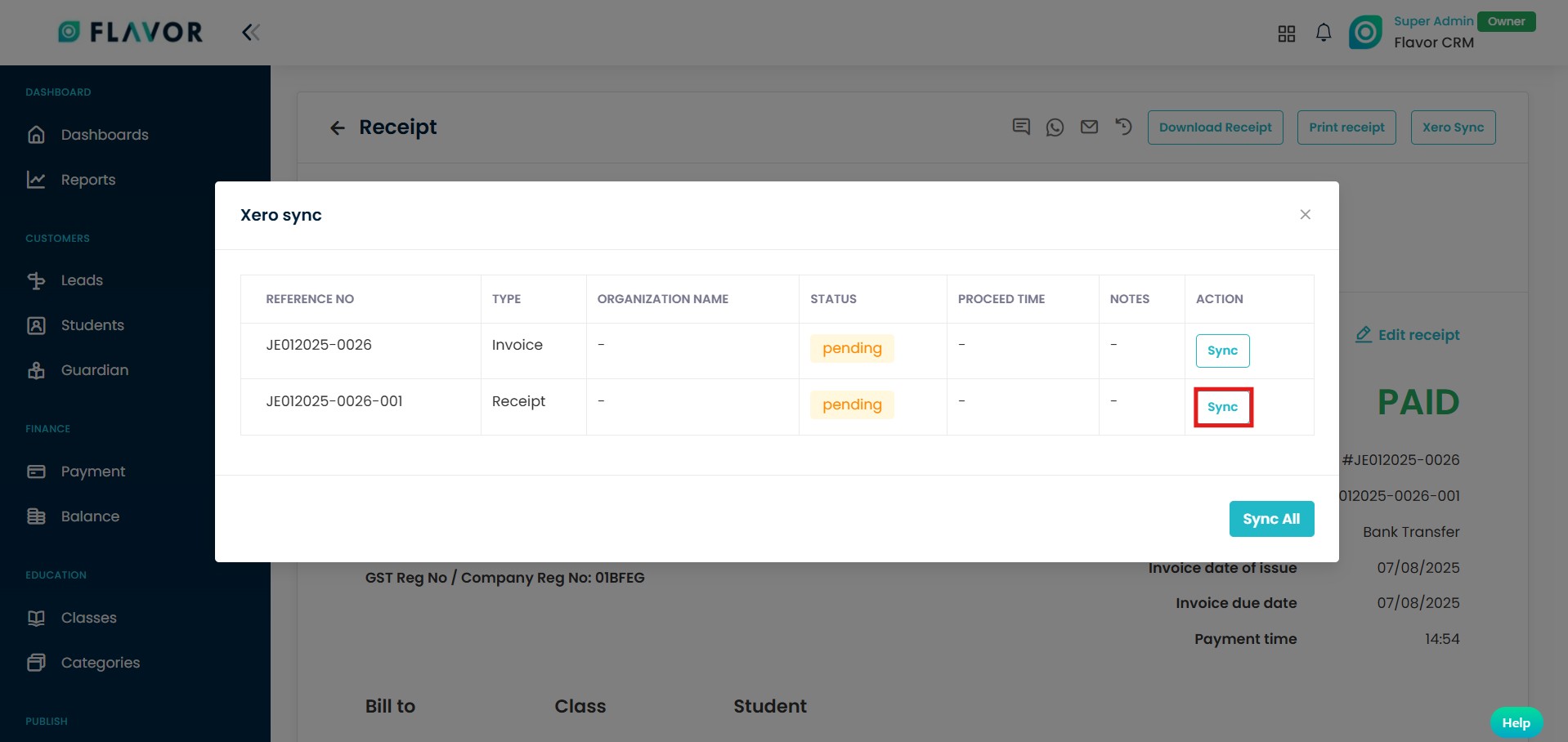The image size is (1568, 742).
Task: Navigate to Students in sidebar
Action: (92, 325)
